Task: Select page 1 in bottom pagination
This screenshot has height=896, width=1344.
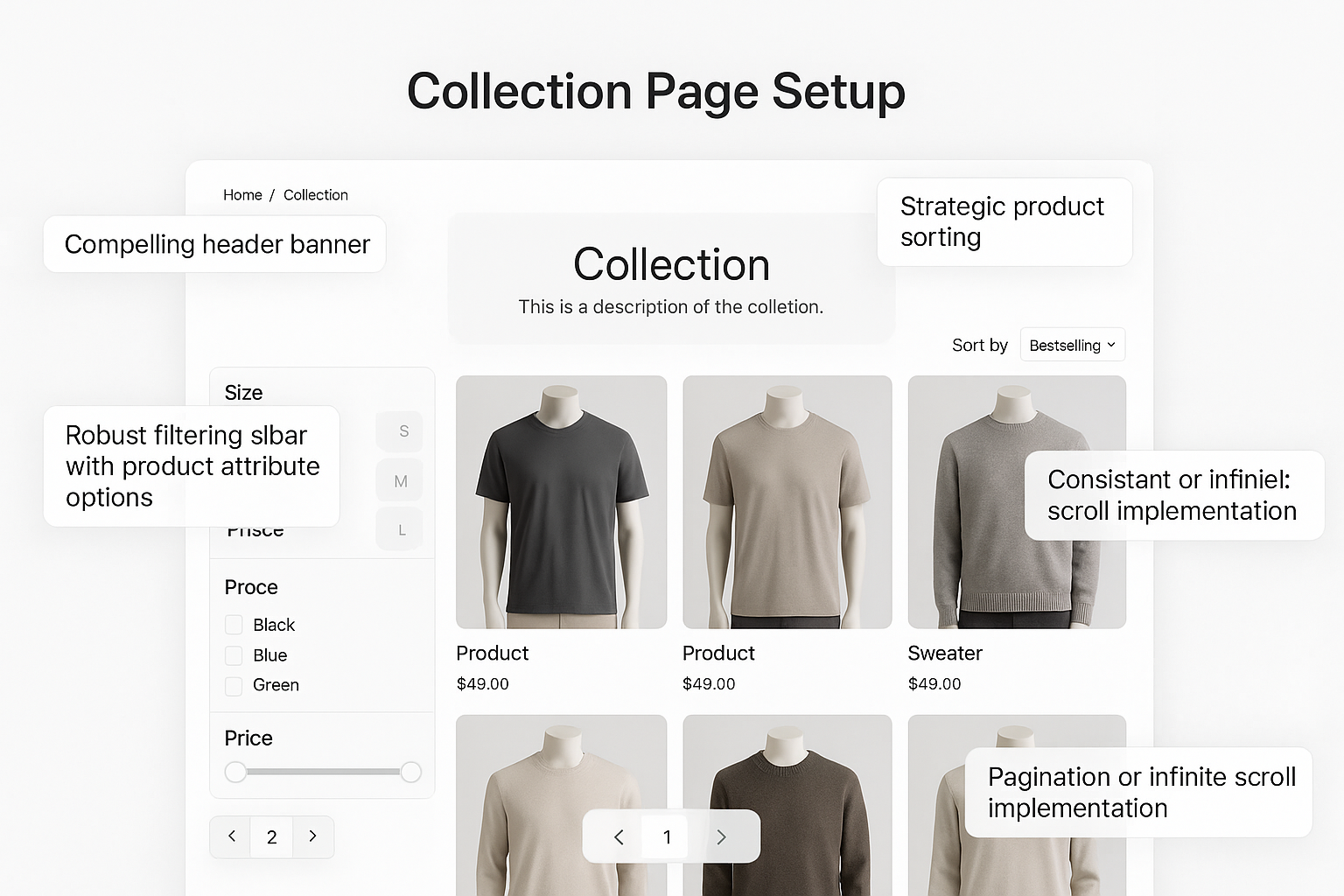Action: [x=667, y=836]
